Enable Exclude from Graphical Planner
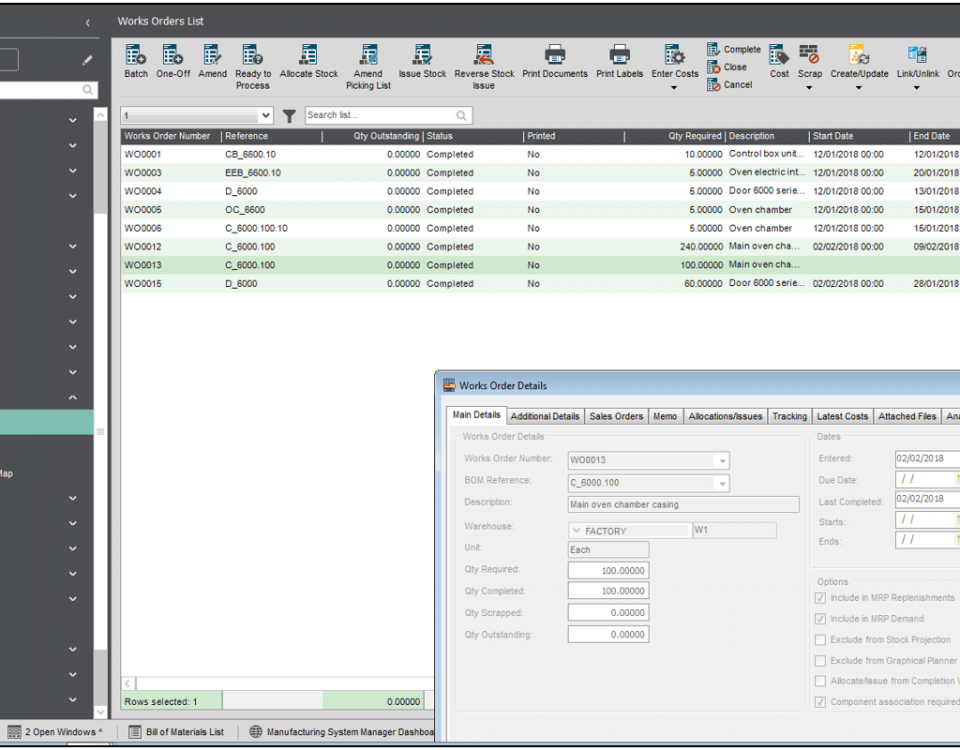This screenshot has height=750, width=960. point(820,661)
